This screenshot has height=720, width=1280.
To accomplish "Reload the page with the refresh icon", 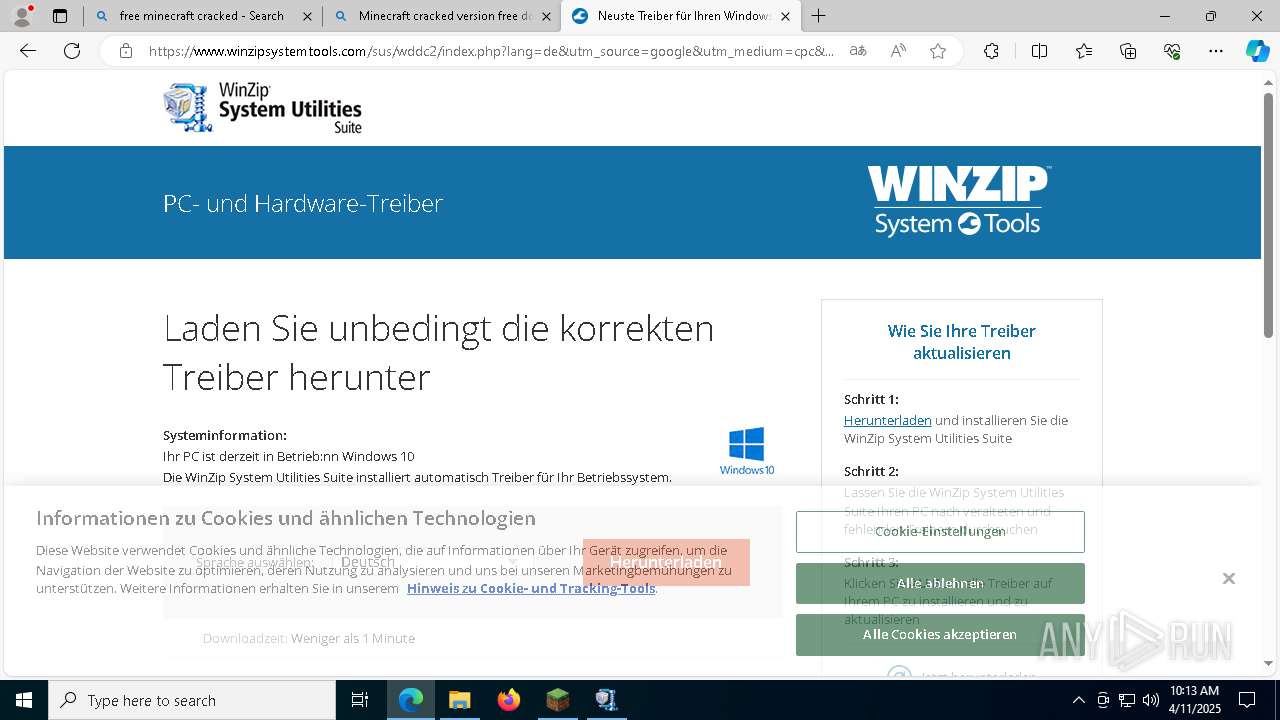I will pyautogui.click(x=72, y=51).
